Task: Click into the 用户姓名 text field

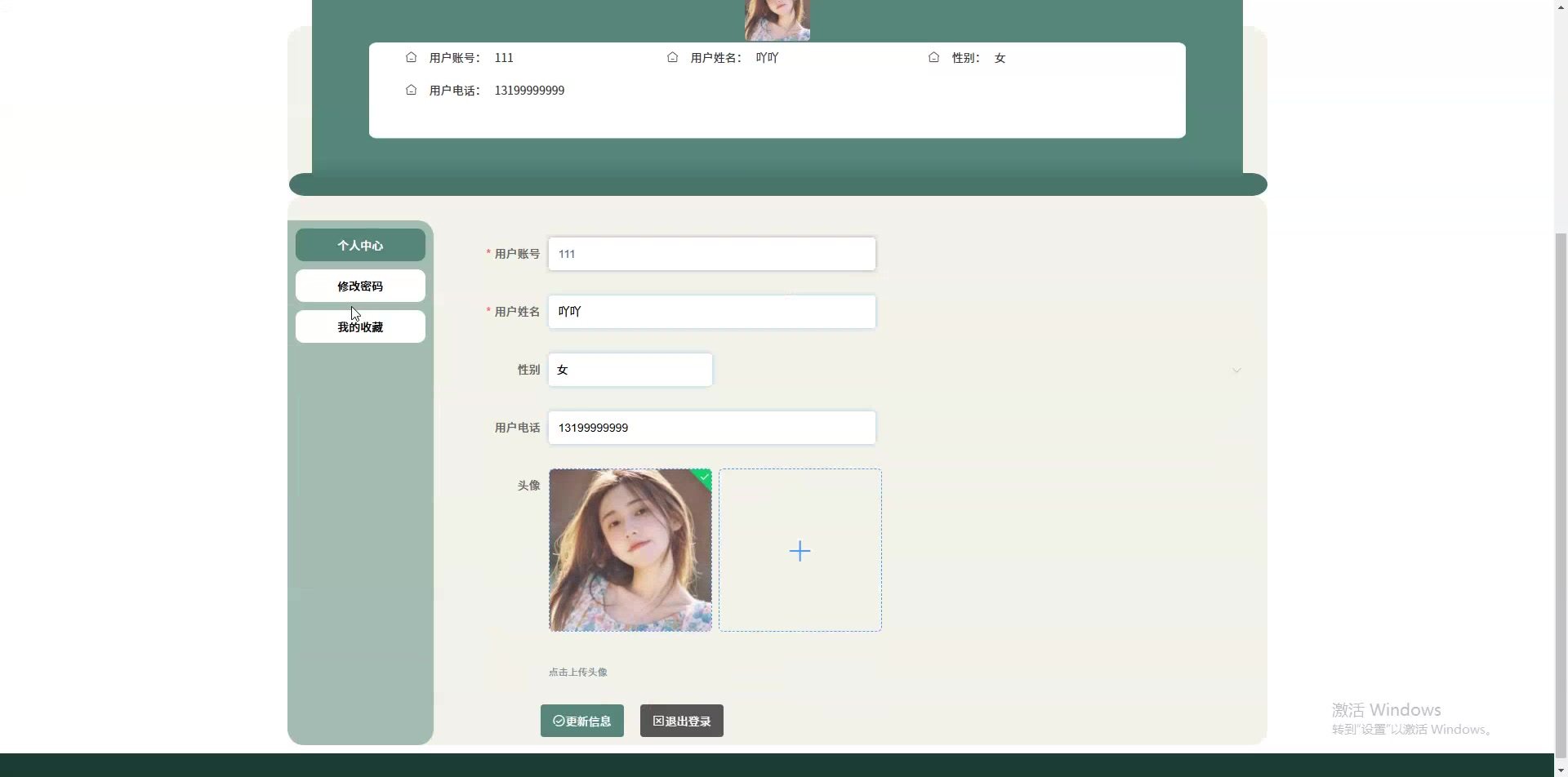Action: [711, 312]
